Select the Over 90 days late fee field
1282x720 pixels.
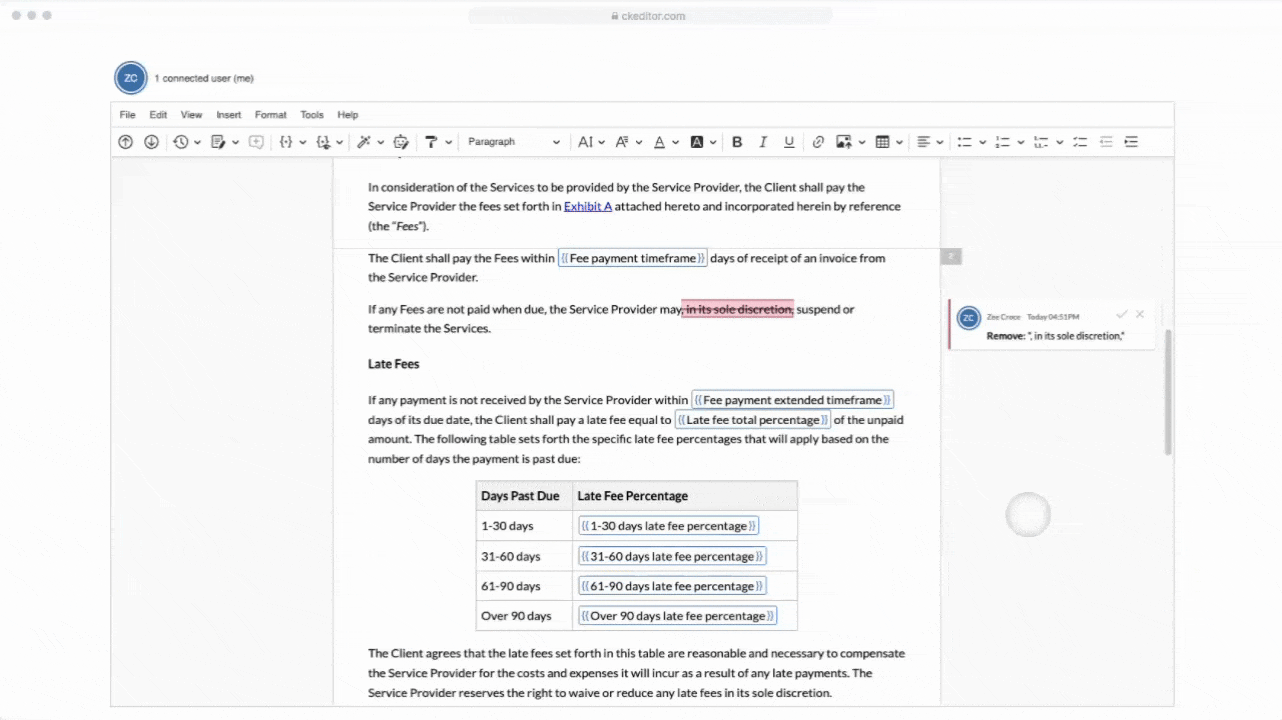point(678,616)
